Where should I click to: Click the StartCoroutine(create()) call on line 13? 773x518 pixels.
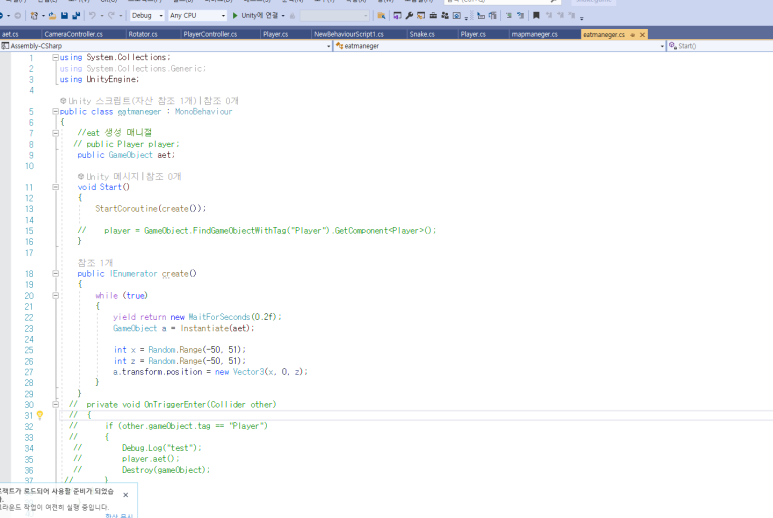pyautogui.click(x=150, y=208)
